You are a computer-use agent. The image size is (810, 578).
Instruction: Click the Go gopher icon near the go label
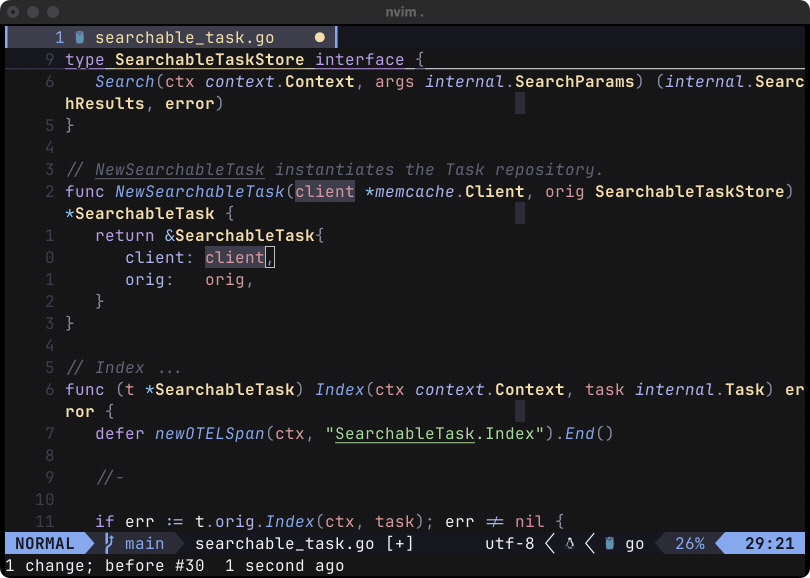[x=610, y=544]
